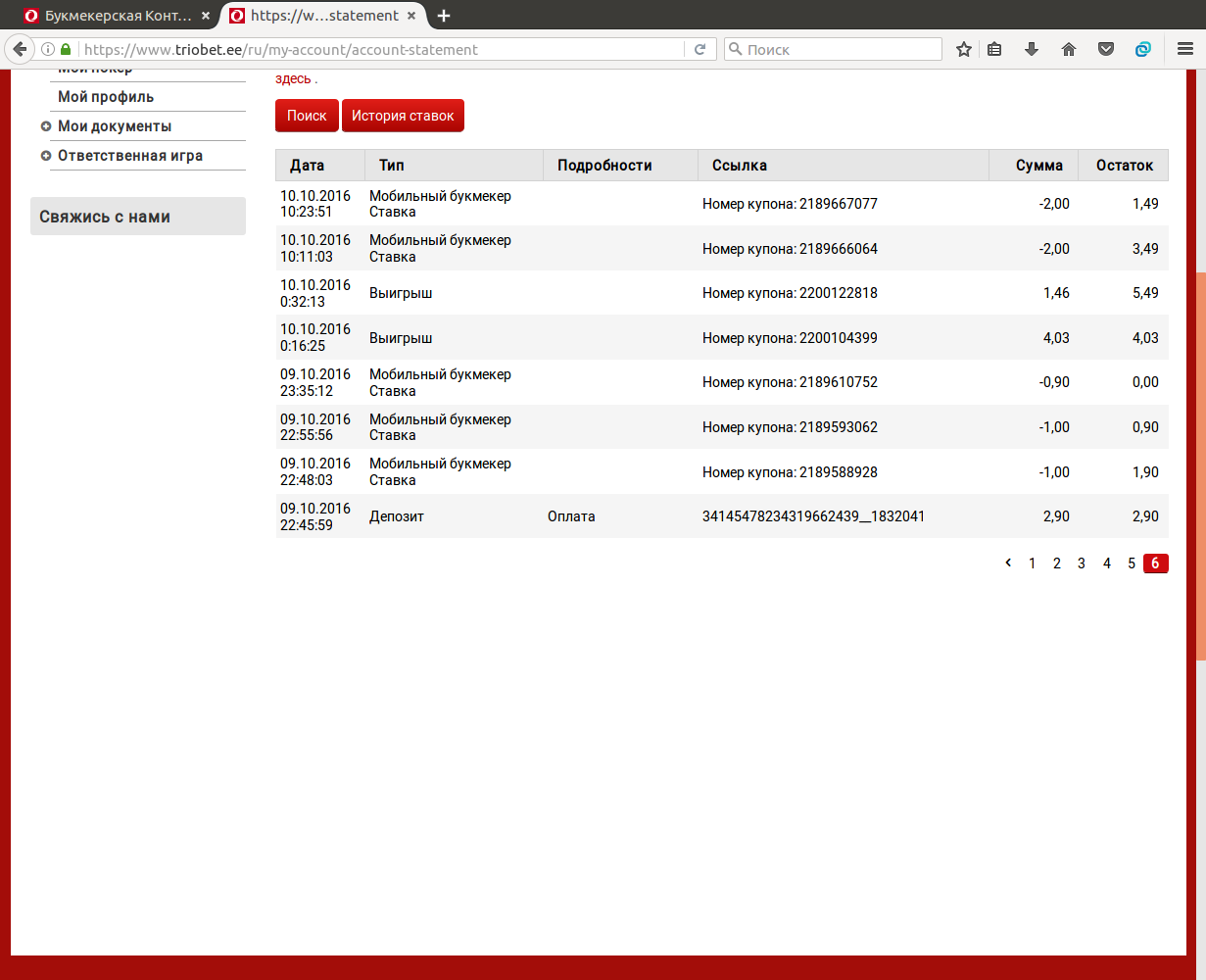This screenshot has height=980, width=1206.
Task: Go to statement page 2
Action: click(x=1057, y=563)
